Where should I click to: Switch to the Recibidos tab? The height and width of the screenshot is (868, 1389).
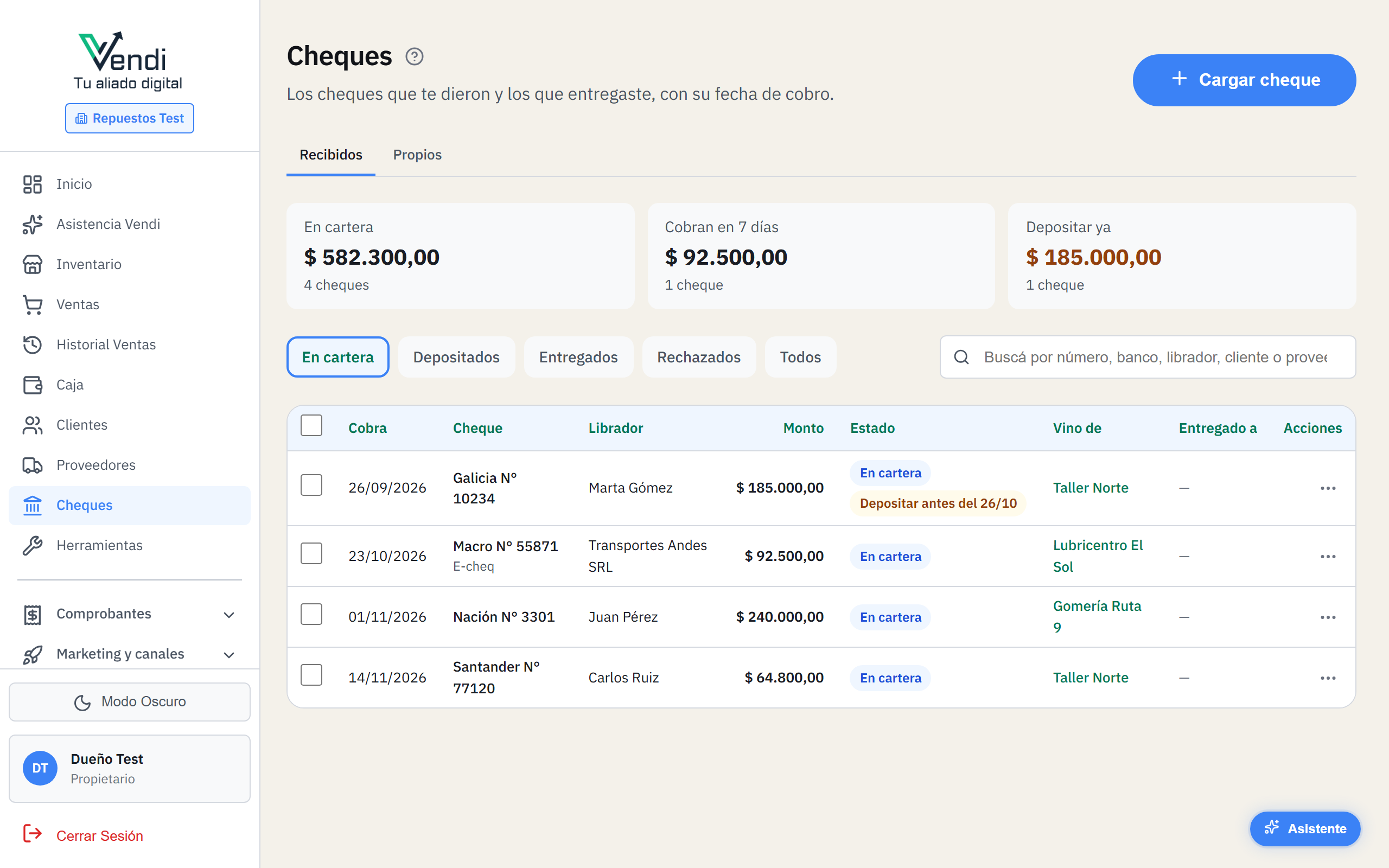331,155
